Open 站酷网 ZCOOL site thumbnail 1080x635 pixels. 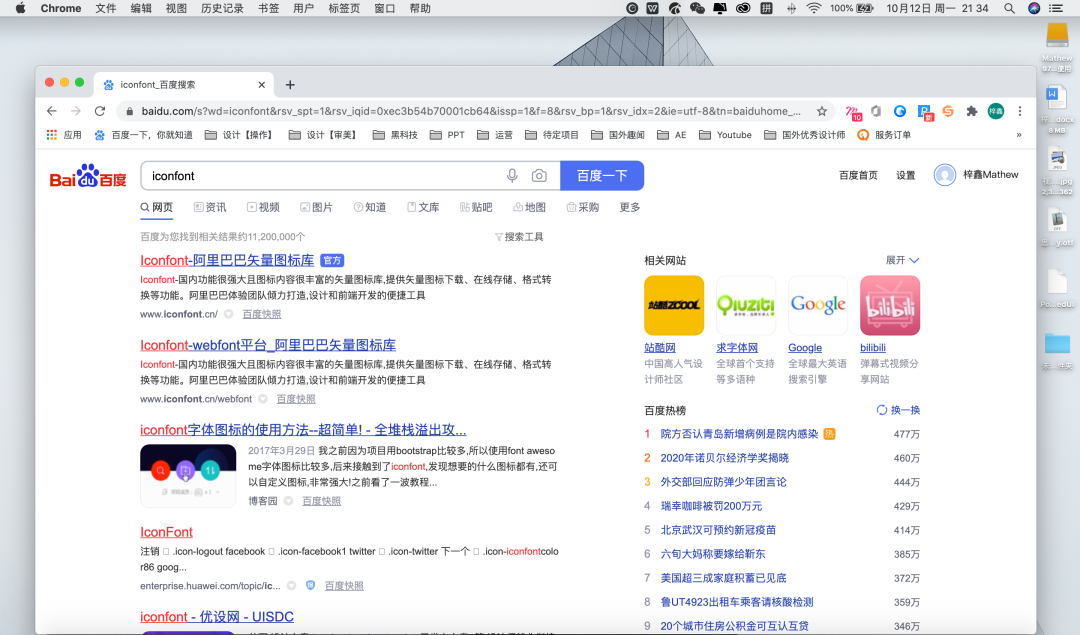pyautogui.click(x=674, y=305)
